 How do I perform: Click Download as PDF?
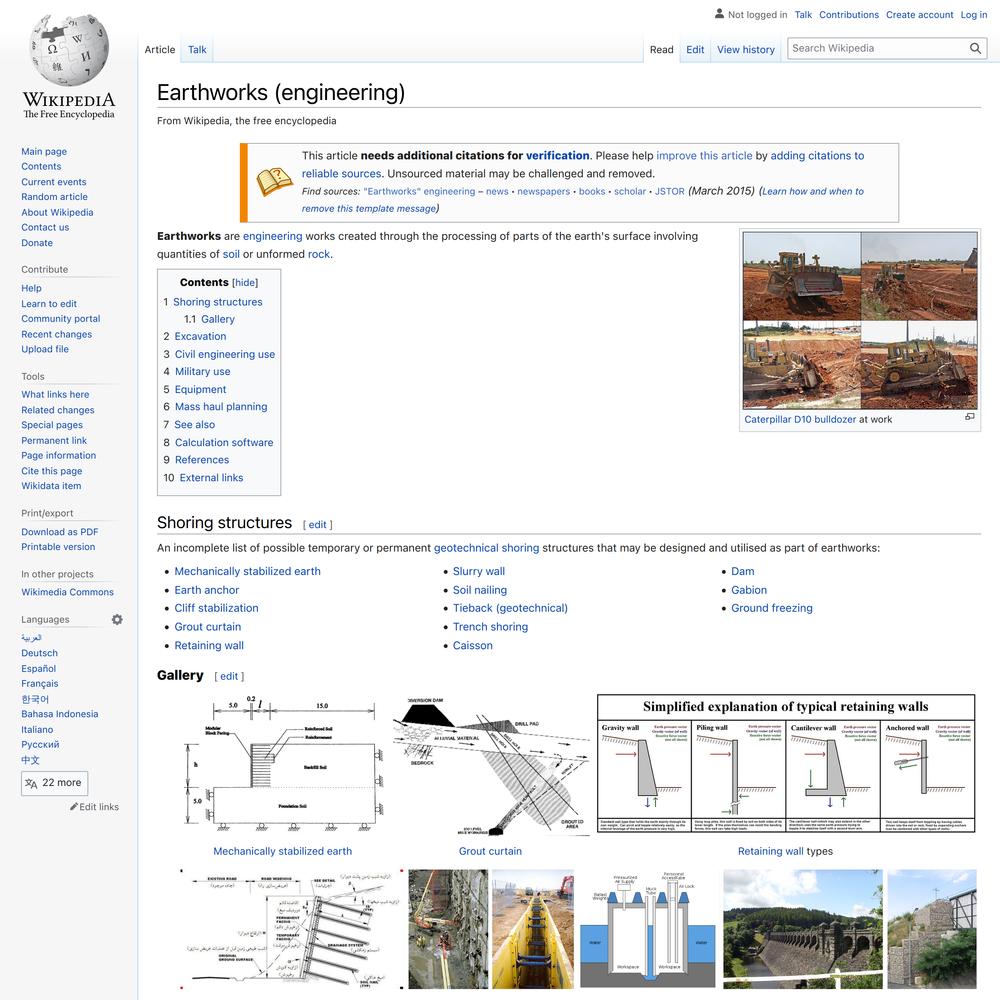[x=59, y=532]
